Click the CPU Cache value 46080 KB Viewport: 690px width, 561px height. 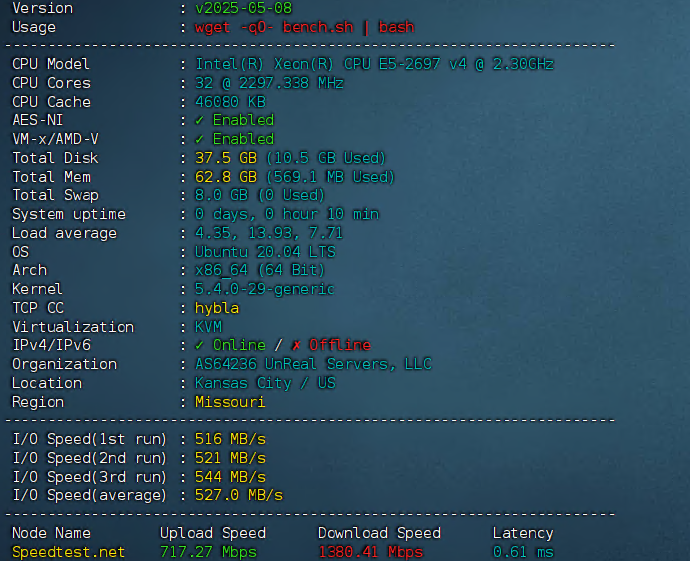(230, 102)
